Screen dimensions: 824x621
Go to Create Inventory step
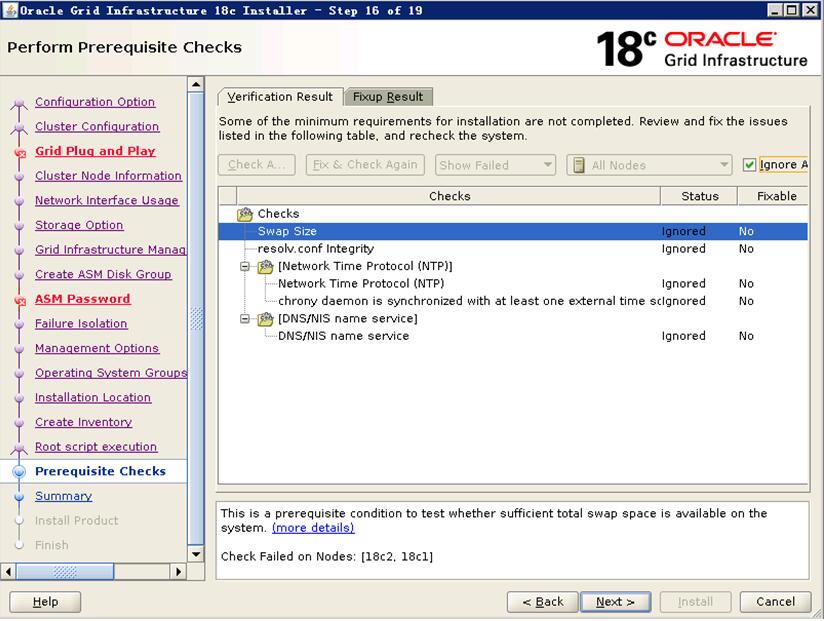pyautogui.click(x=84, y=422)
